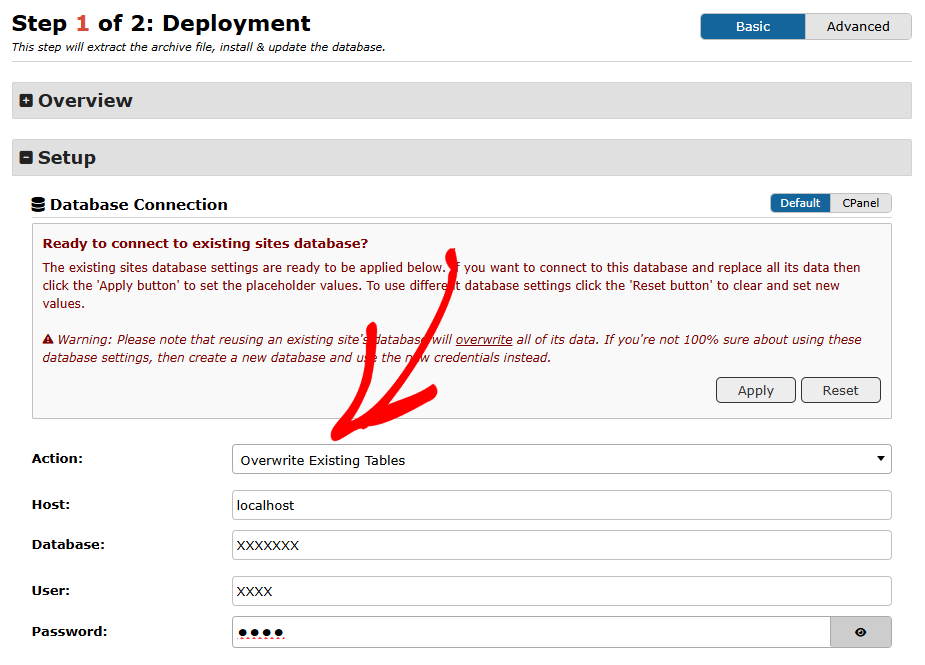Click the User: label
This screenshot has height=665, width=925.
coord(51,591)
